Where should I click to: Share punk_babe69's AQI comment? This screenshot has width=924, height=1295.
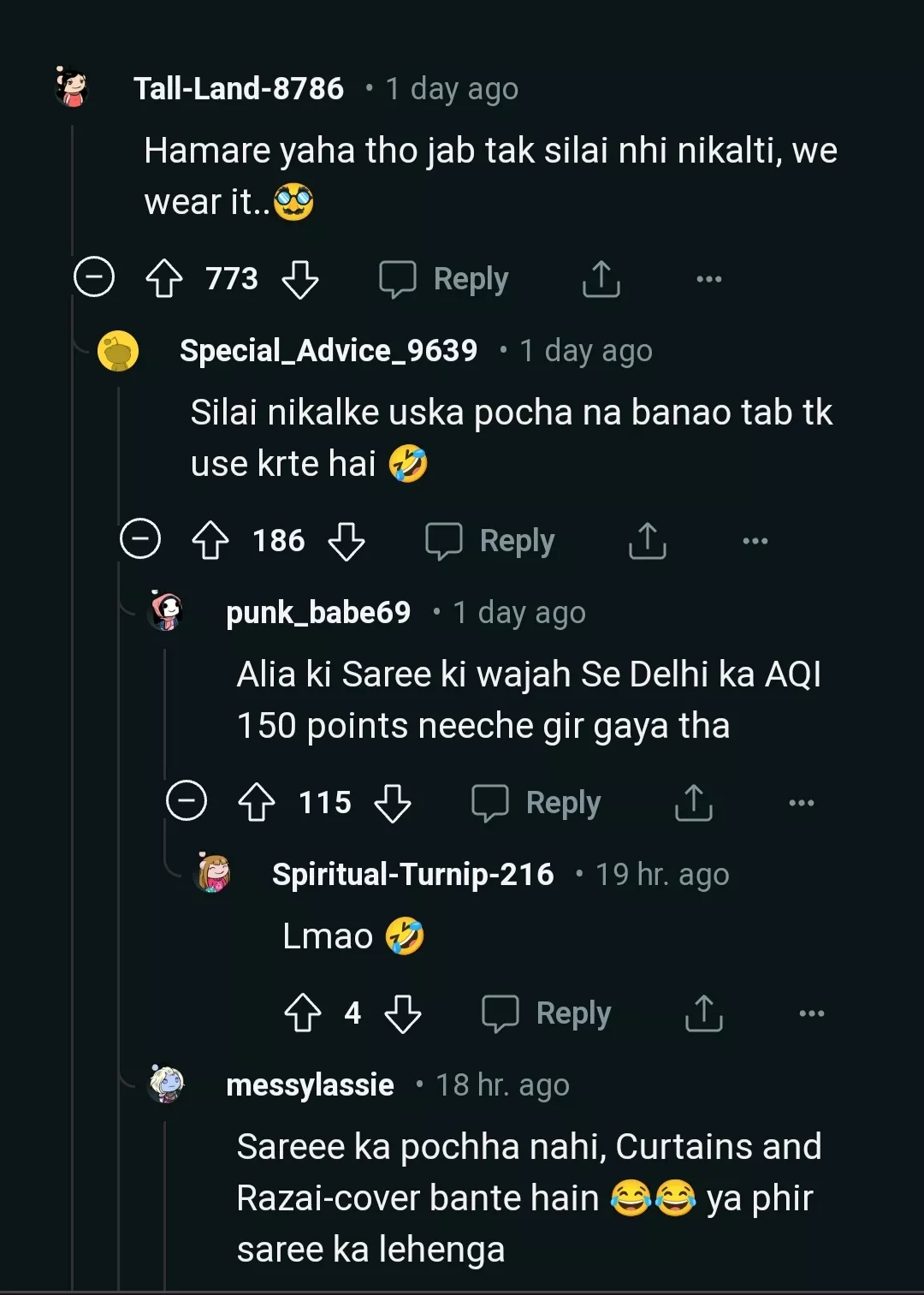coord(693,803)
